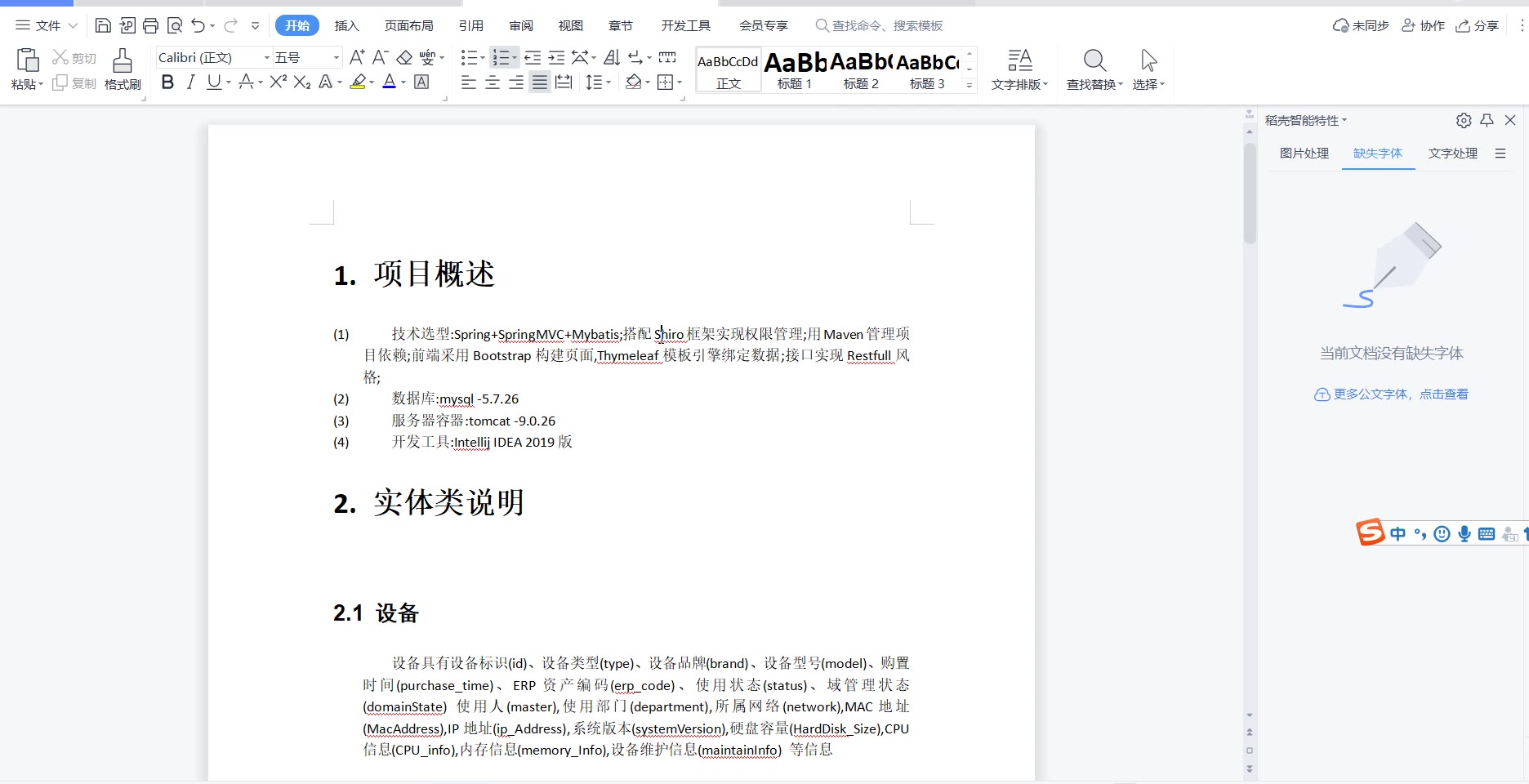1529x784 pixels.
Task: Click the Save icon in quick access toolbar
Action: pos(103,25)
